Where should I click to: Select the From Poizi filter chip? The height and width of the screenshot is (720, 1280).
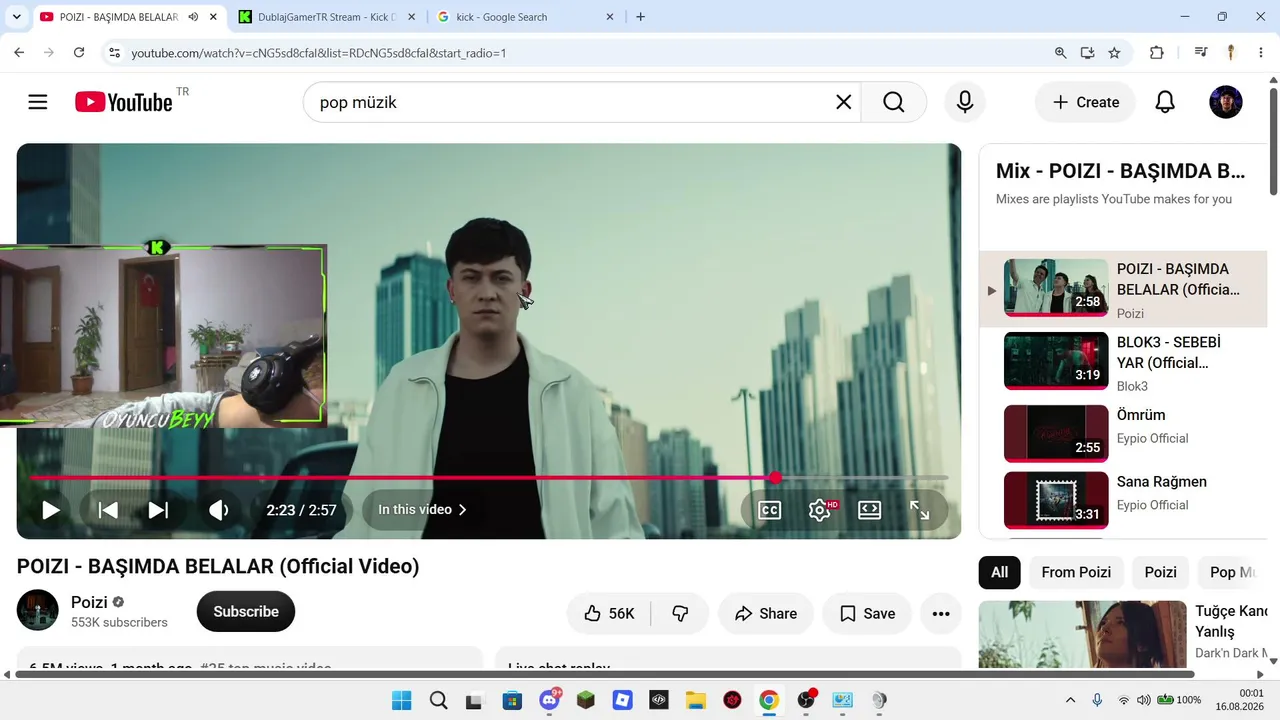coord(1076,572)
